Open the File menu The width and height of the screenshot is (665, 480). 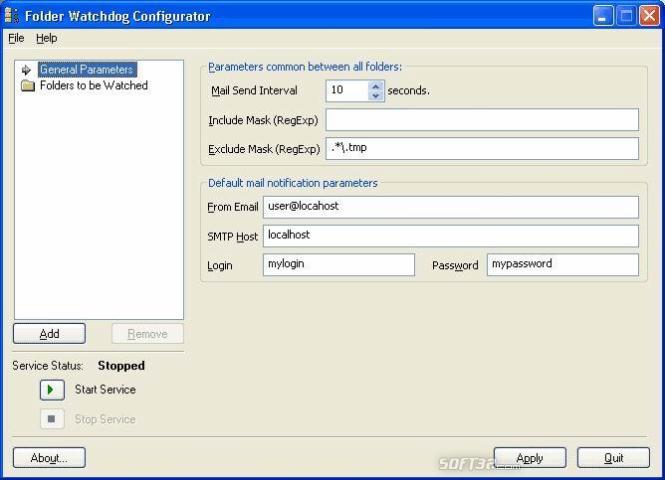pos(16,38)
